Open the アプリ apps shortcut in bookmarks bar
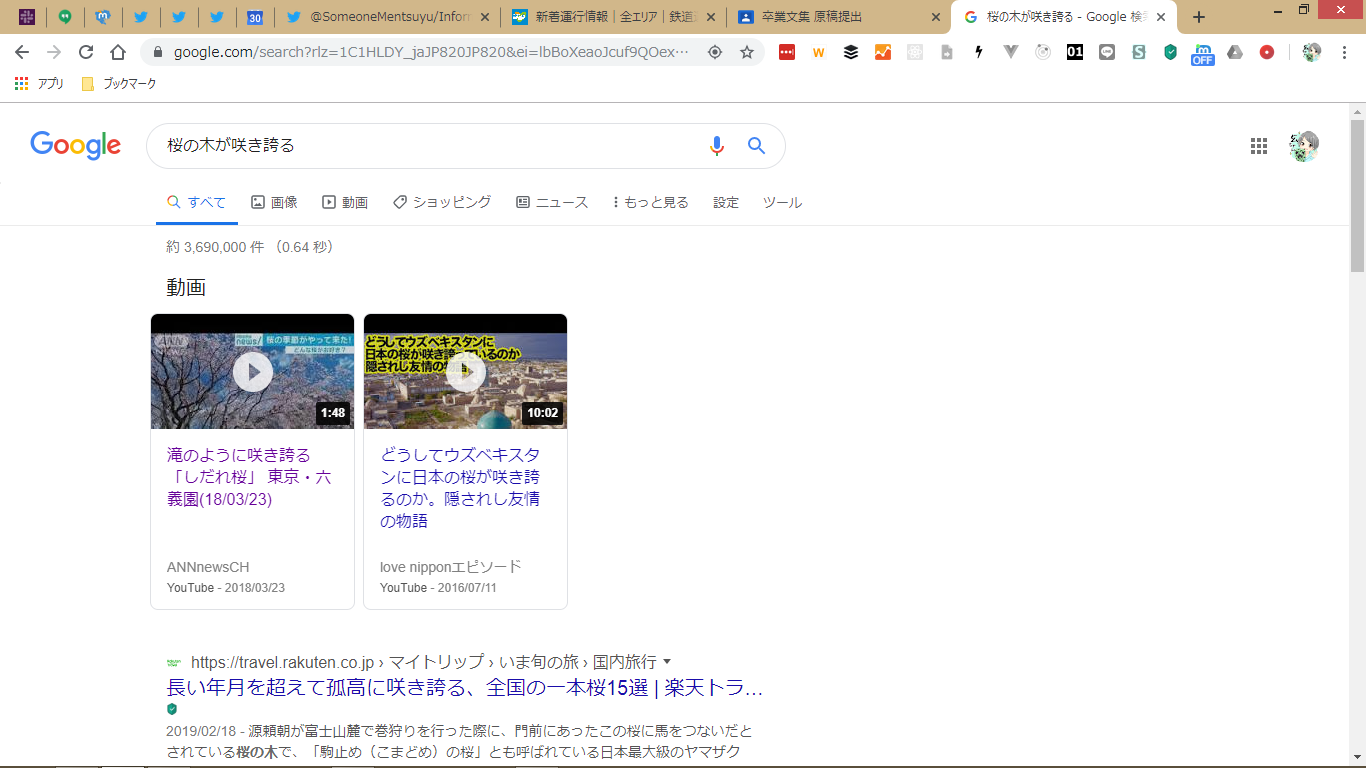 pos(40,84)
